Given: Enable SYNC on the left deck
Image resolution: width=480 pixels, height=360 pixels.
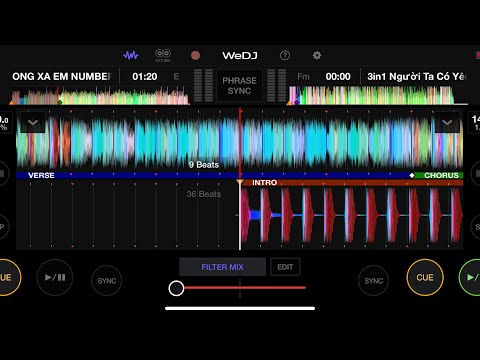Looking at the screenshot, I should (x=107, y=281).
